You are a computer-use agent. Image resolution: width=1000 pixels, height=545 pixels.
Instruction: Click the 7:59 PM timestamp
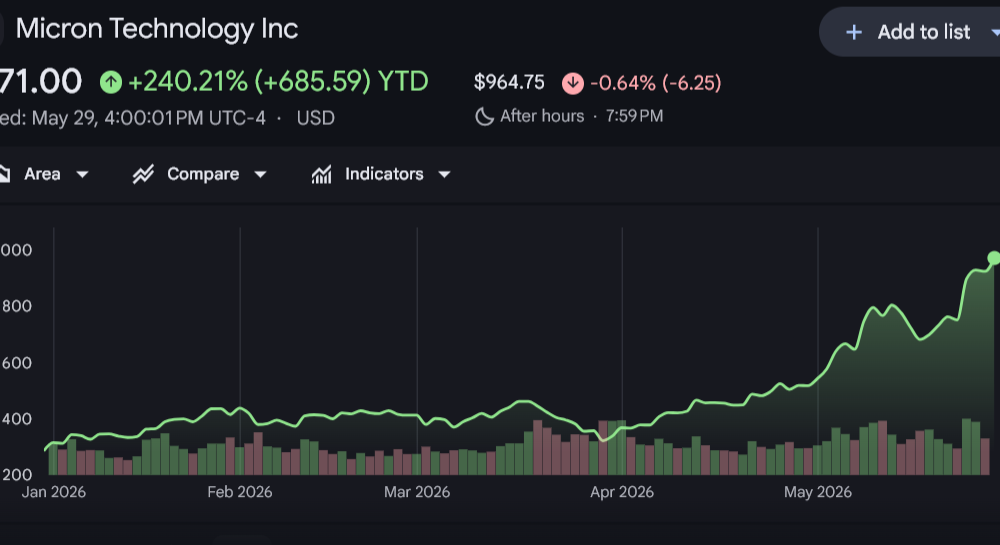point(635,116)
